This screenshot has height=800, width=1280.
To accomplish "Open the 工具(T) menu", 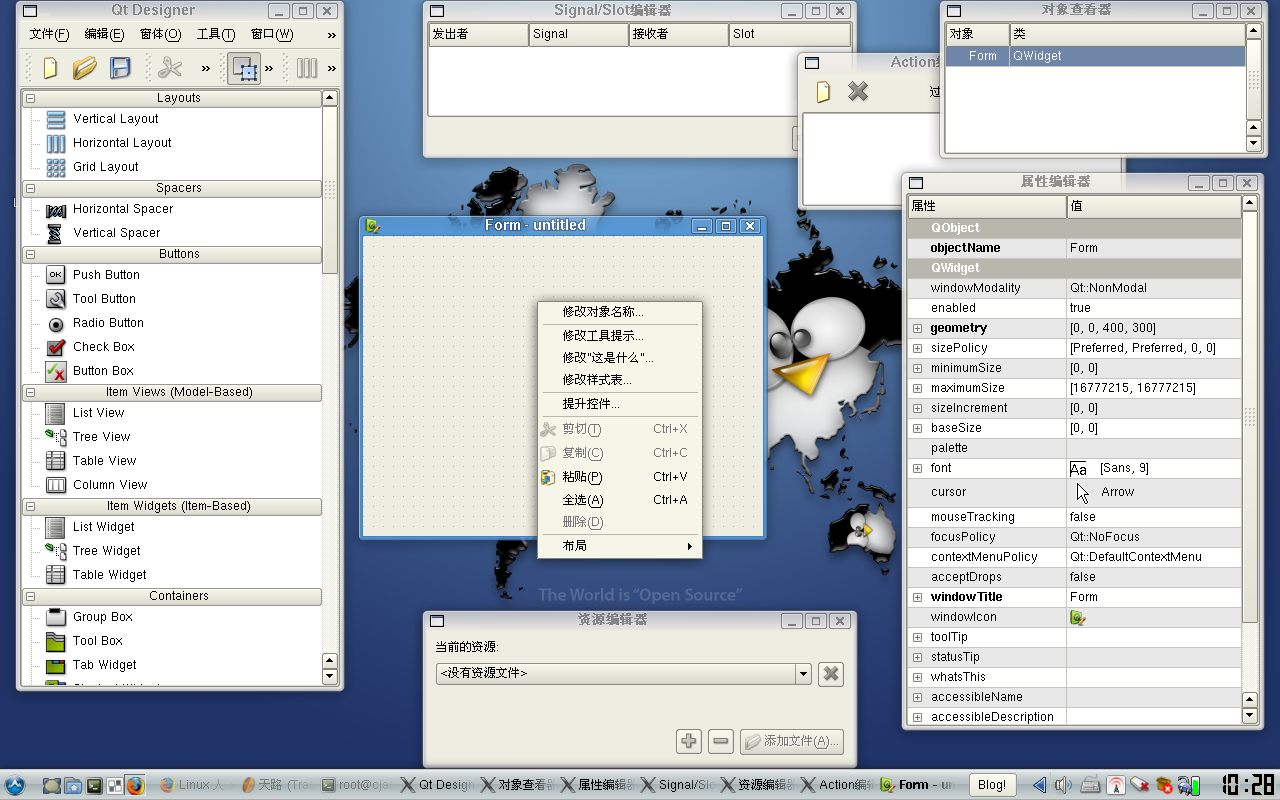I will click(215, 35).
